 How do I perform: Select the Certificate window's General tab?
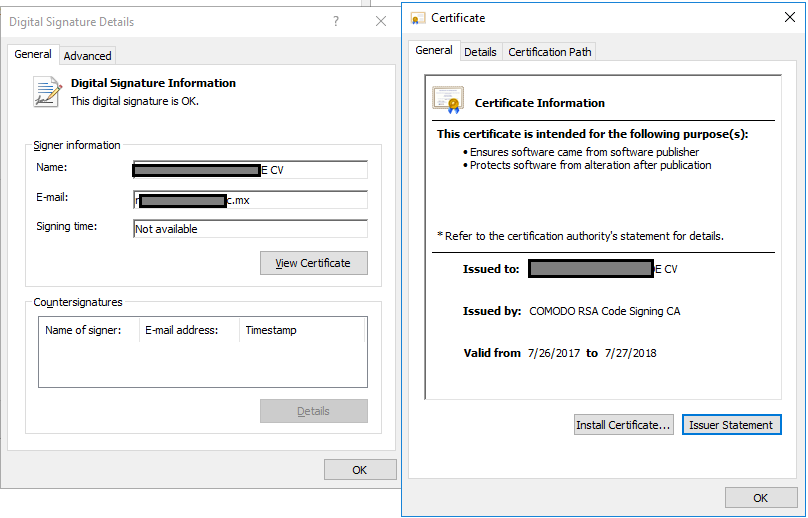click(x=434, y=50)
